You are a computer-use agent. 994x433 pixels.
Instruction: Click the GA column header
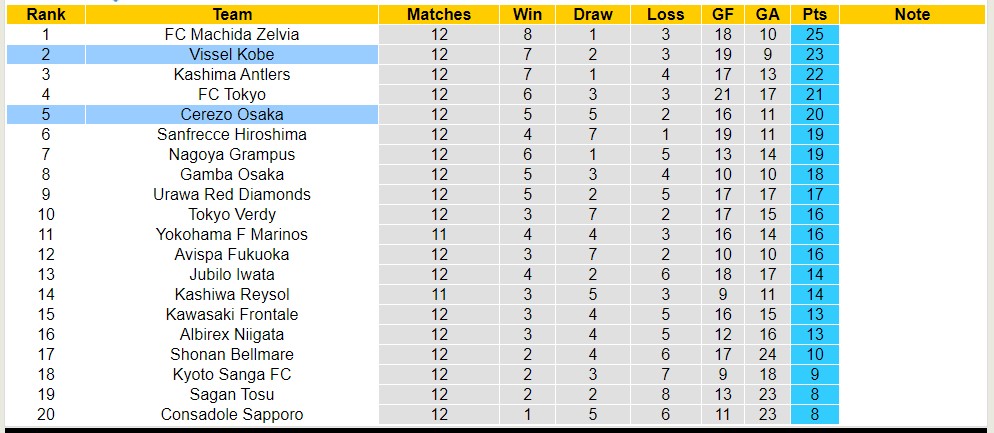(768, 14)
